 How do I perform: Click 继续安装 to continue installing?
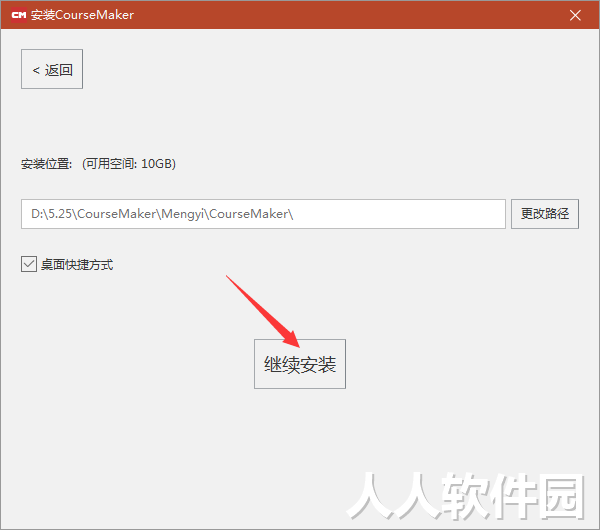[300, 364]
